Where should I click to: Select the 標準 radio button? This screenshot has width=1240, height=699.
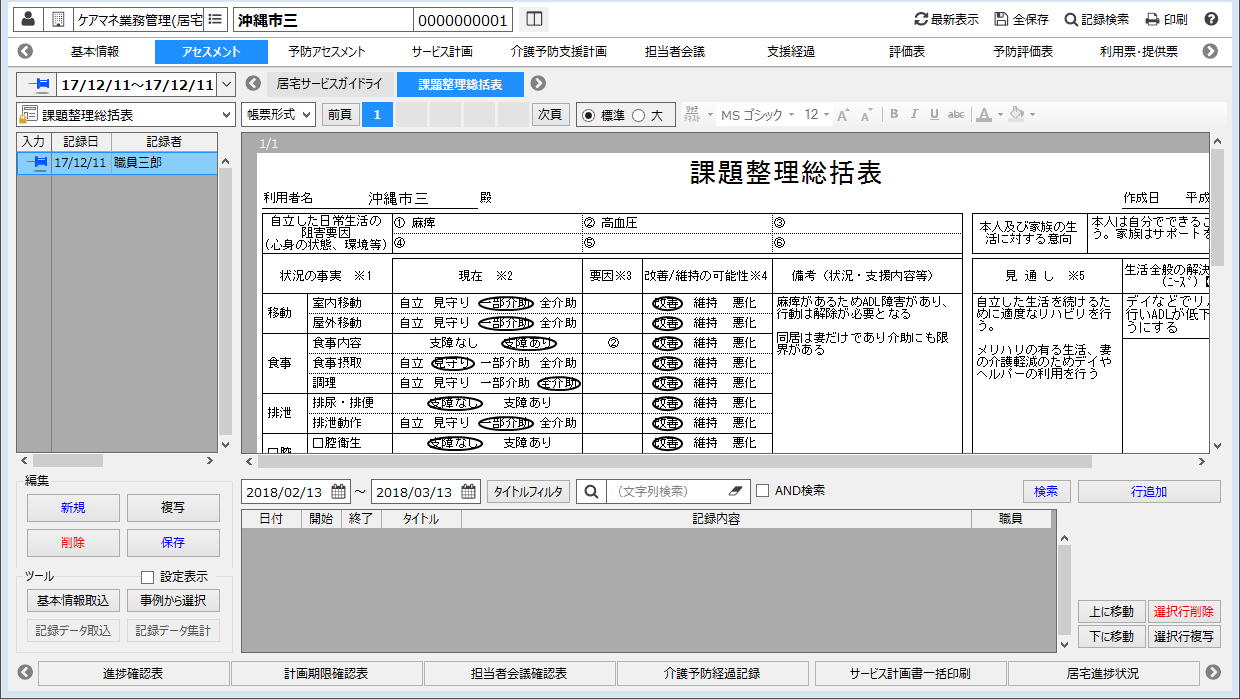point(588,115)
